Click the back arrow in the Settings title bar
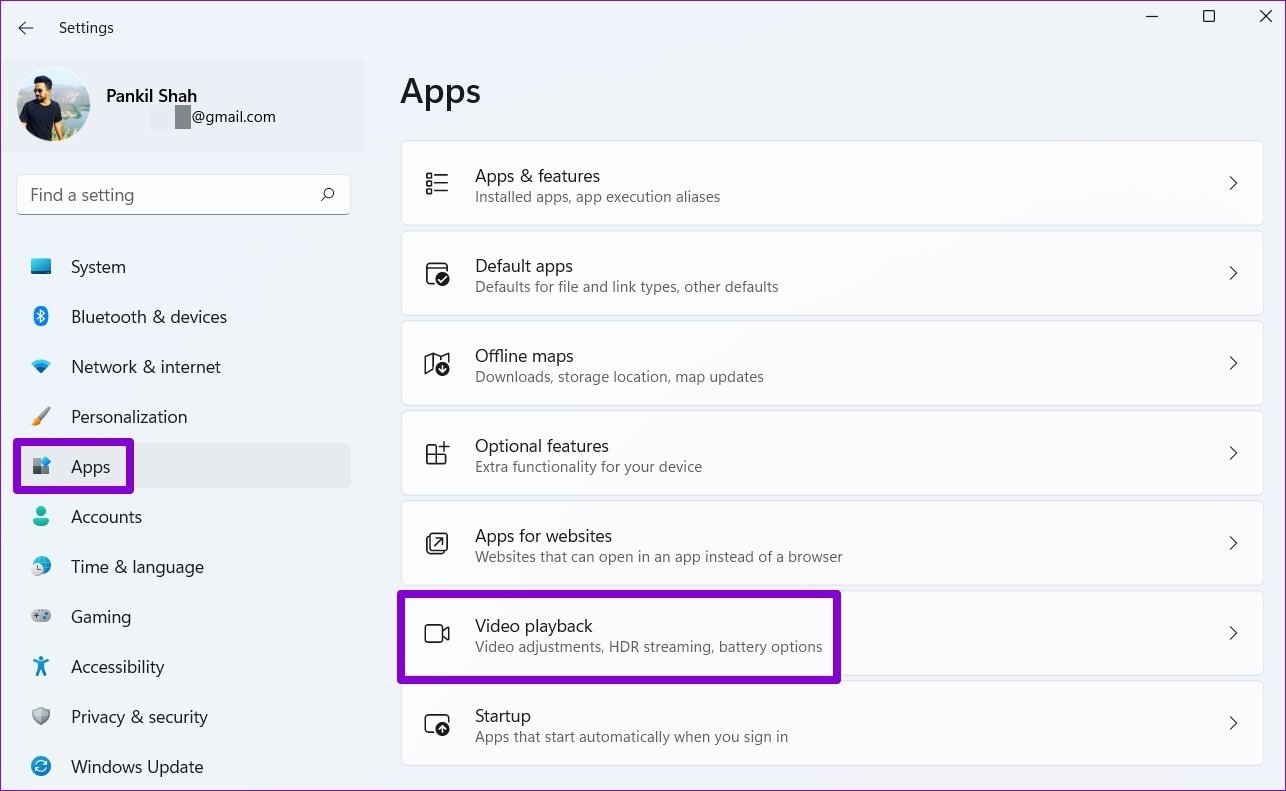The width and height of the screenshot is (1286, 791). 26,28
